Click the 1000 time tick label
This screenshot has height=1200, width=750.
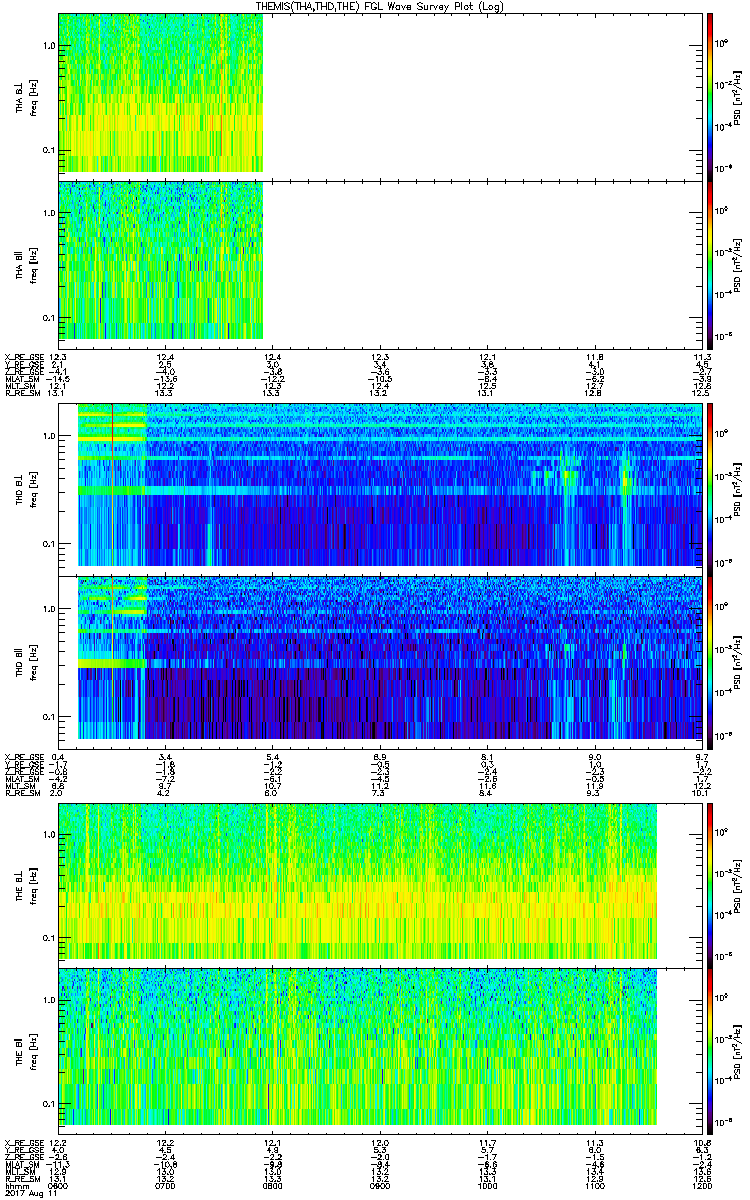tap(487, 1185)
